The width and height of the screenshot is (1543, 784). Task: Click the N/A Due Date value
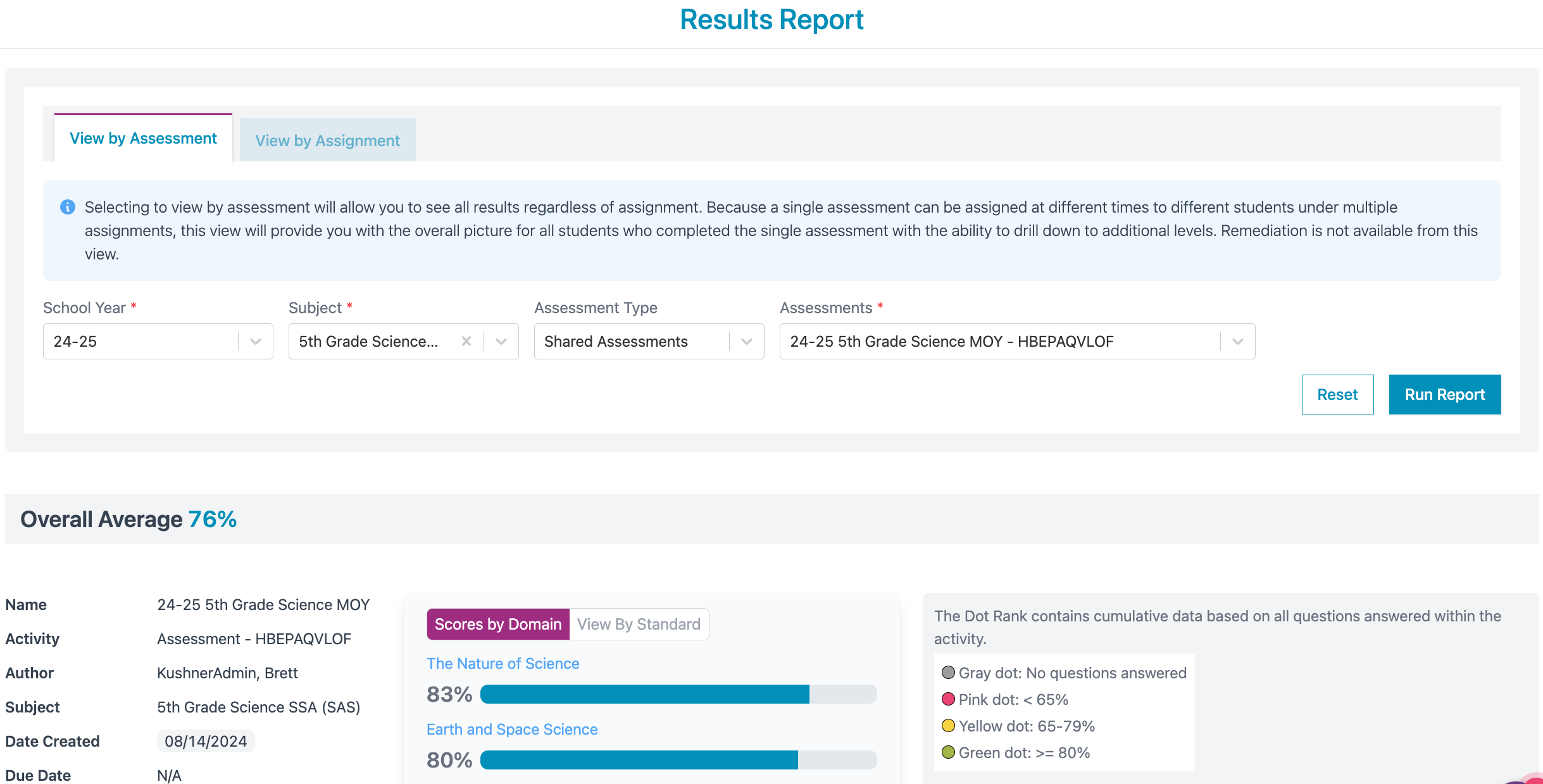pyautogui.click(x=169, y=775)
